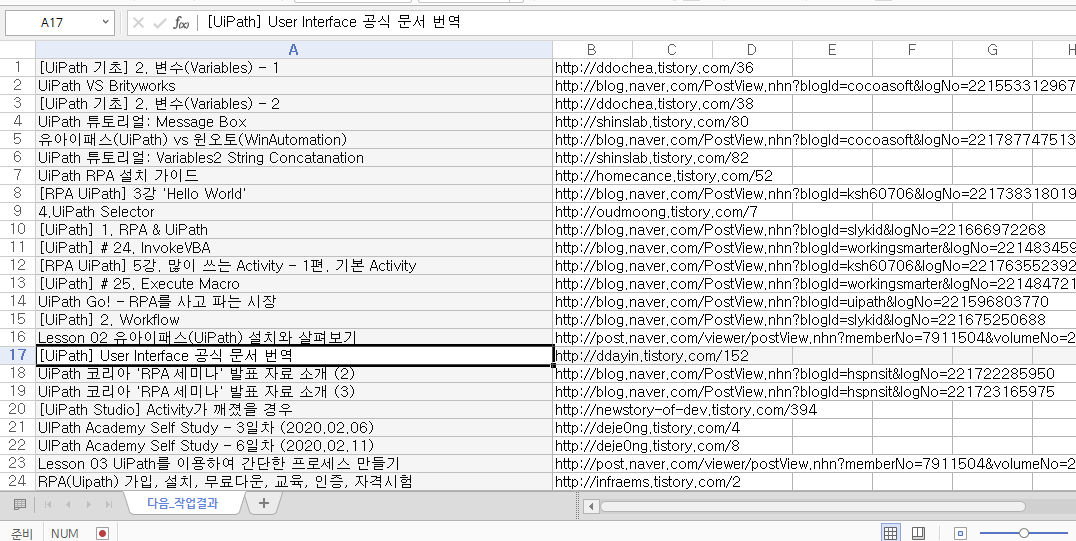Open the Name Box dropdown arrow
Screen dimensions: 1076x541
(105, 22)
